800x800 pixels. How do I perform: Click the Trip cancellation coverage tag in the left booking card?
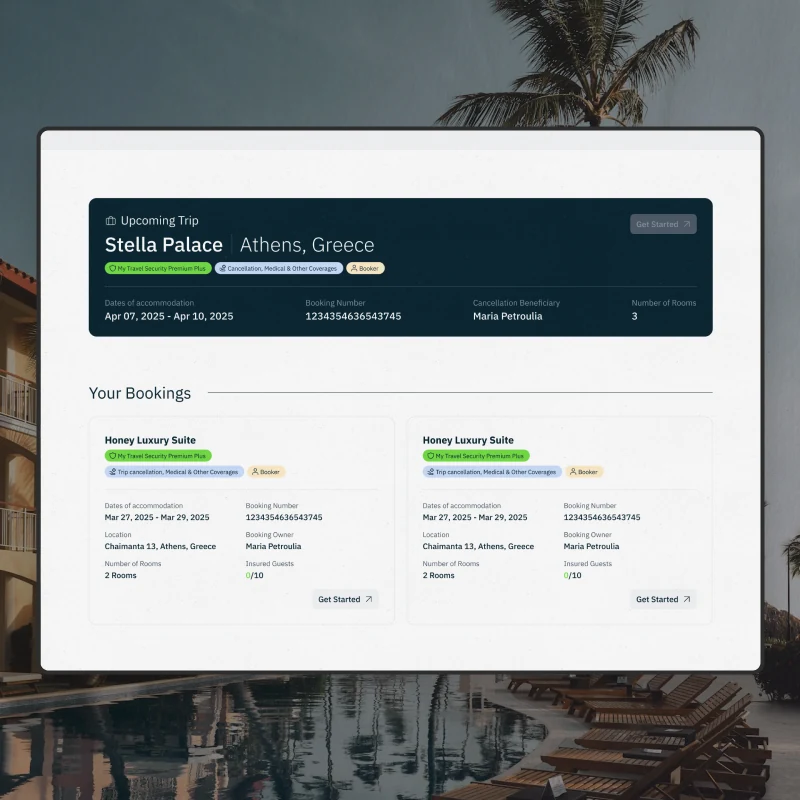pos(174,472)
